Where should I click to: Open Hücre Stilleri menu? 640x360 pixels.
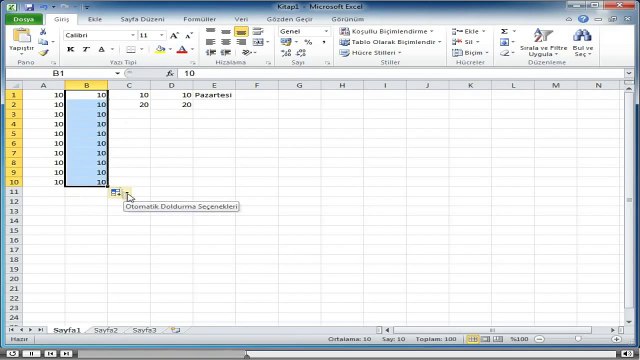pos(371,52)
